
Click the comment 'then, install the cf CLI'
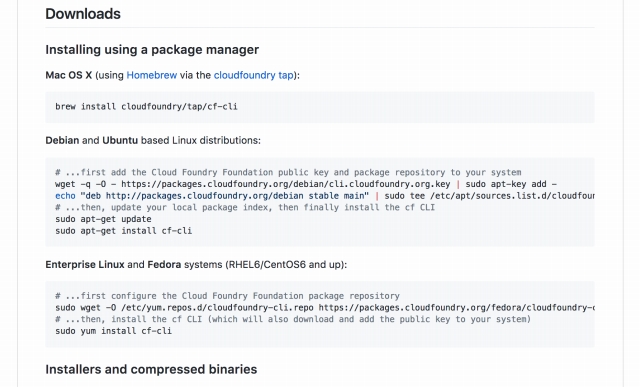(293, 319)
